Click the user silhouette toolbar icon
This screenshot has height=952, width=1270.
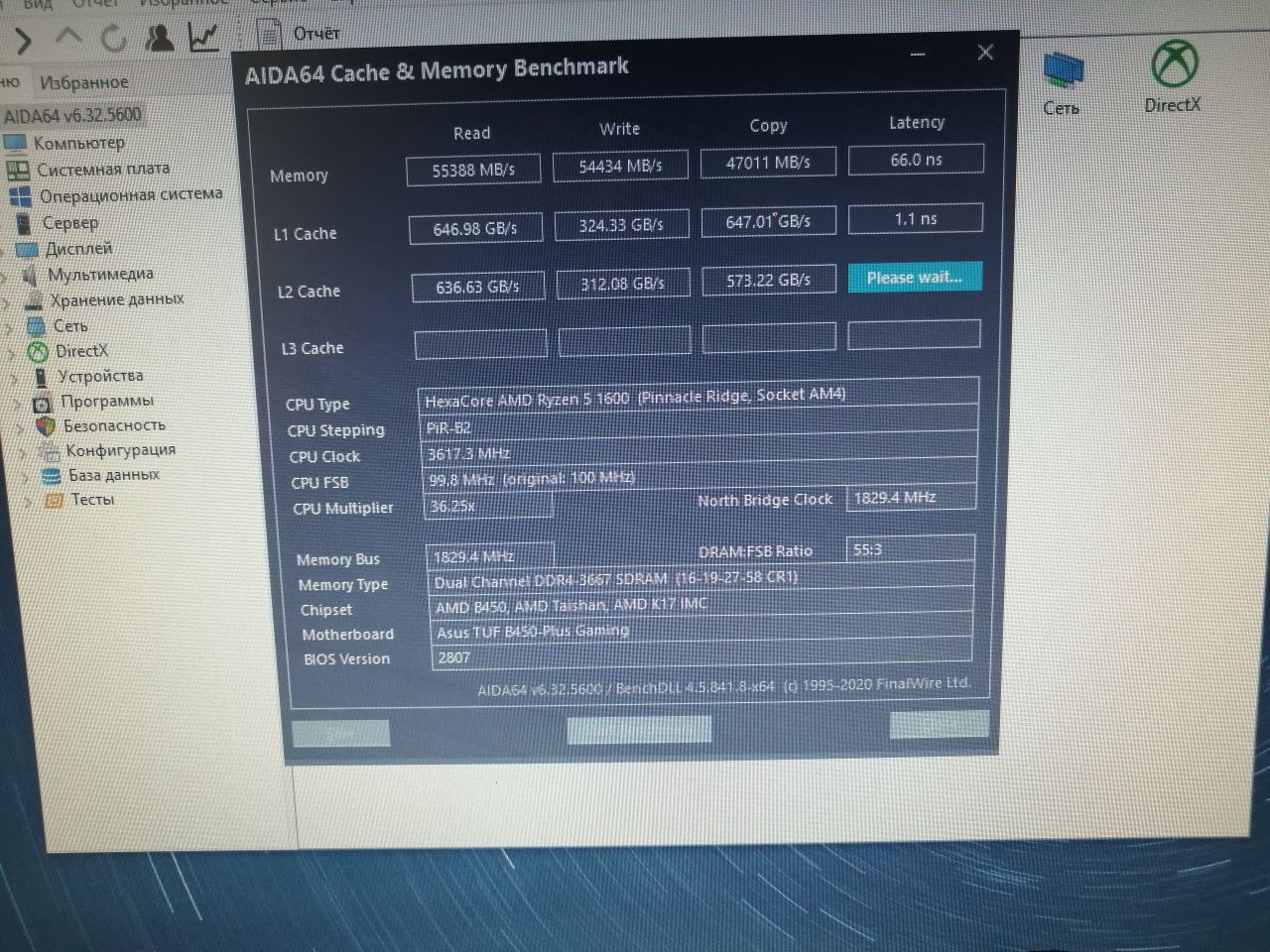(160, 37)
